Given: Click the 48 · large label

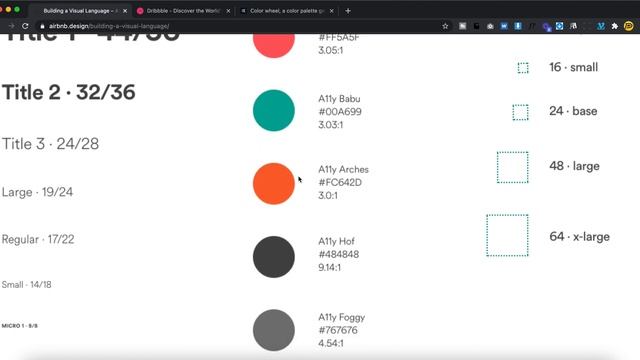Looking at the screenshot, I should [574, 166].
